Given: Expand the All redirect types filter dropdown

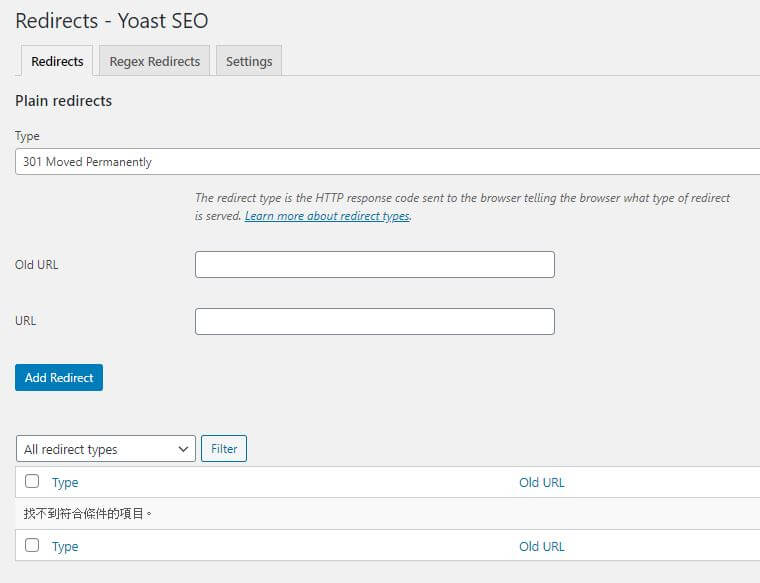Looking at the screenshot, I should tap(106, 449).
